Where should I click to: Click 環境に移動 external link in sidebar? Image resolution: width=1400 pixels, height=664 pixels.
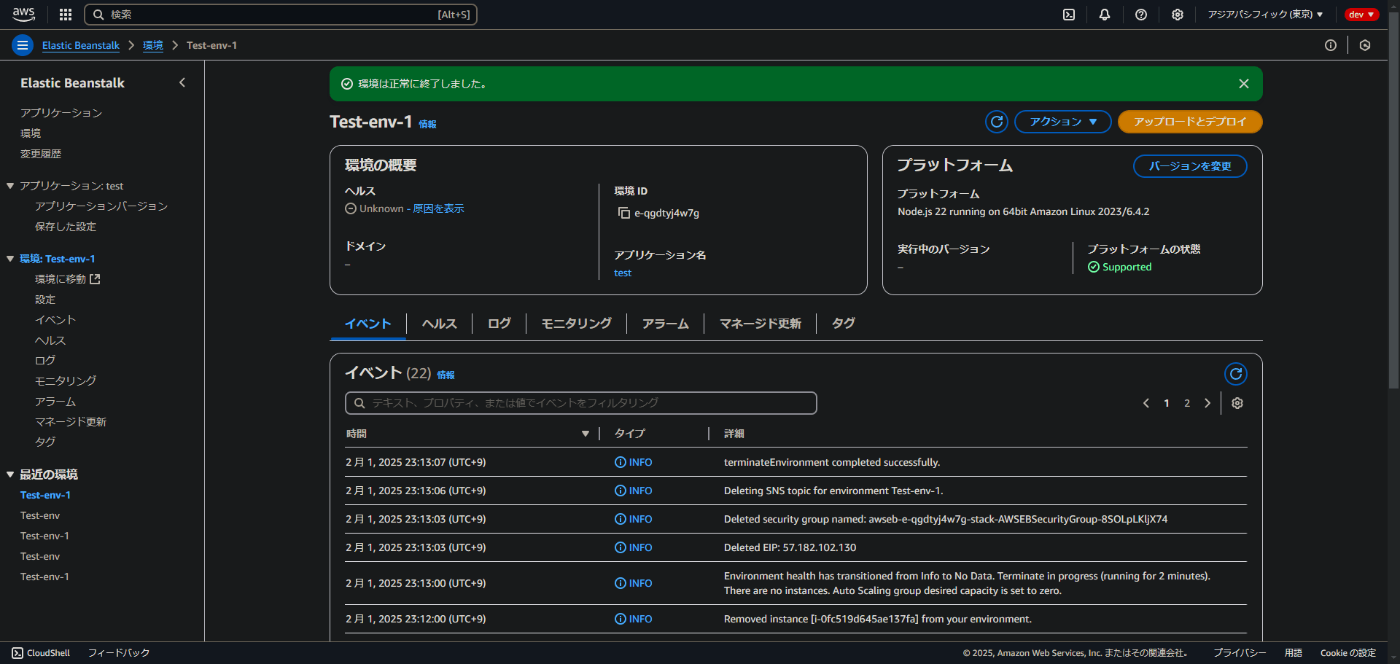tap(67, 279)
